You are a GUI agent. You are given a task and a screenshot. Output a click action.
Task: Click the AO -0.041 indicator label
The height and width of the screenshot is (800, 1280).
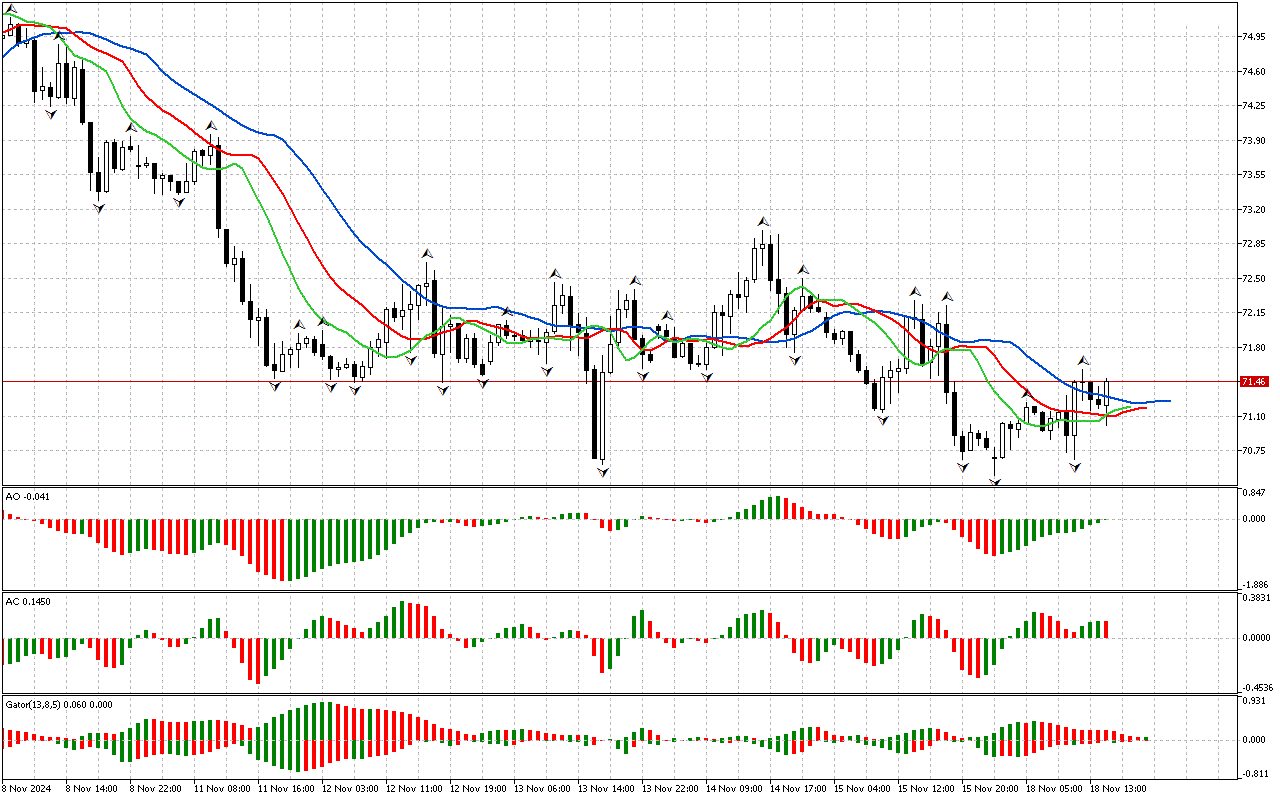[x=27, y=496]
